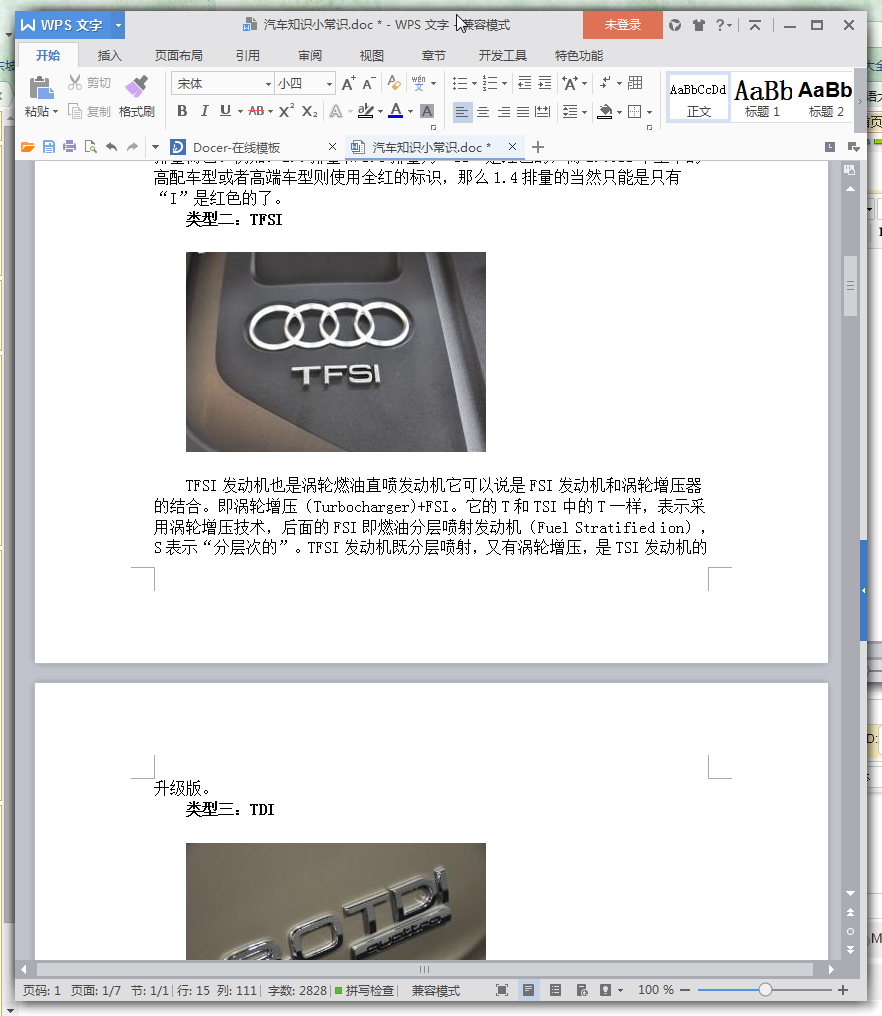Switch to the 审阅 ribbon tab

(310, 56)
